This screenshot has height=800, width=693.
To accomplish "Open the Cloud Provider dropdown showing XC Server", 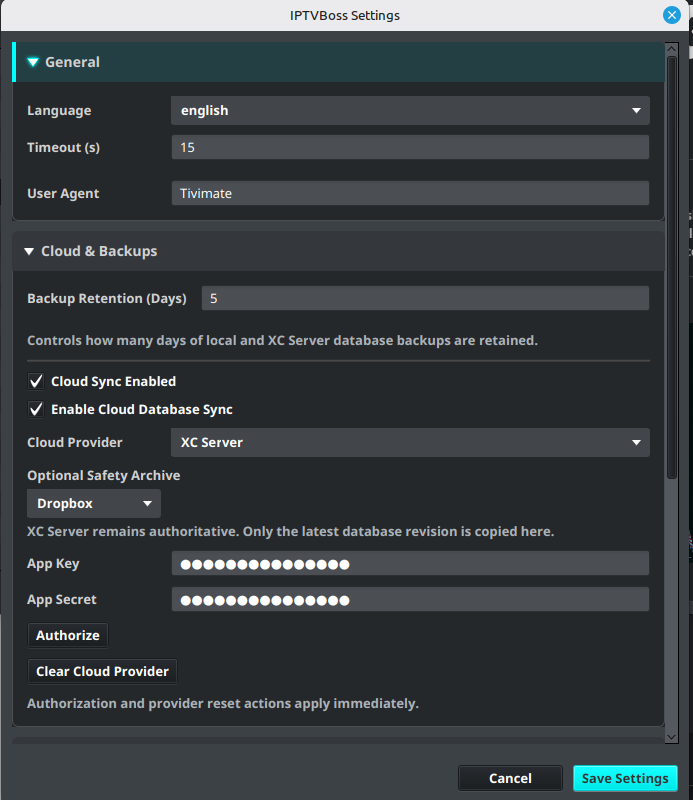I will click(410, 442).
